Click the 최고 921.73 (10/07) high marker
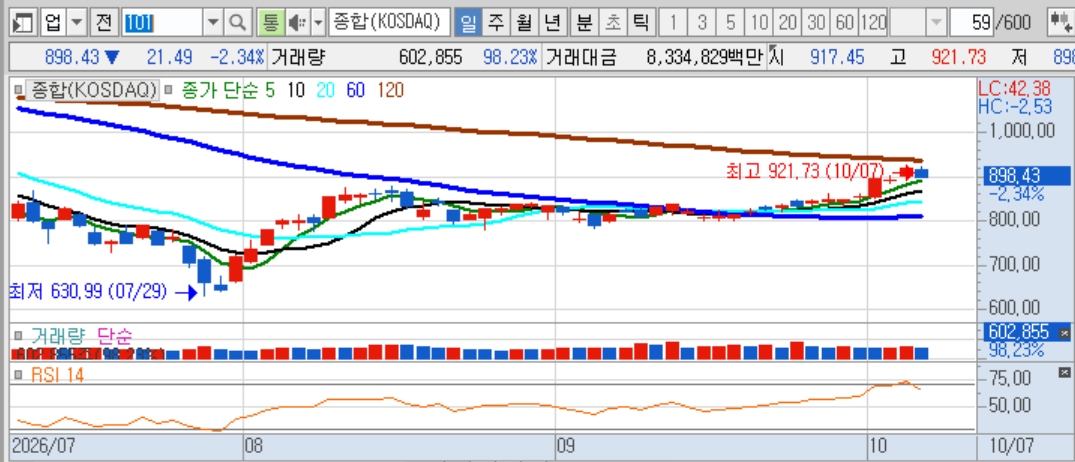Viewport: 1075px width, 462px height. 806,171
